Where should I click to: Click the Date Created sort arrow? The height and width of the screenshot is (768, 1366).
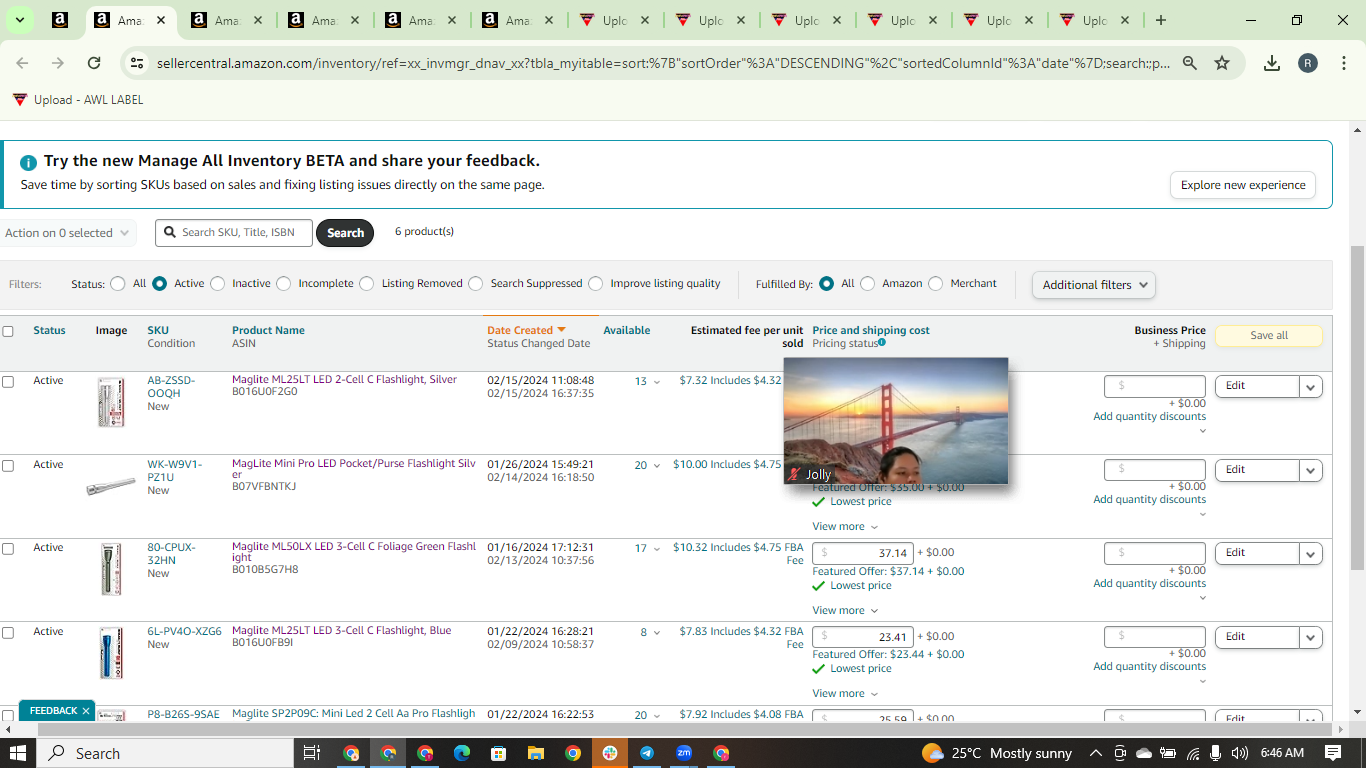point(561,330)
